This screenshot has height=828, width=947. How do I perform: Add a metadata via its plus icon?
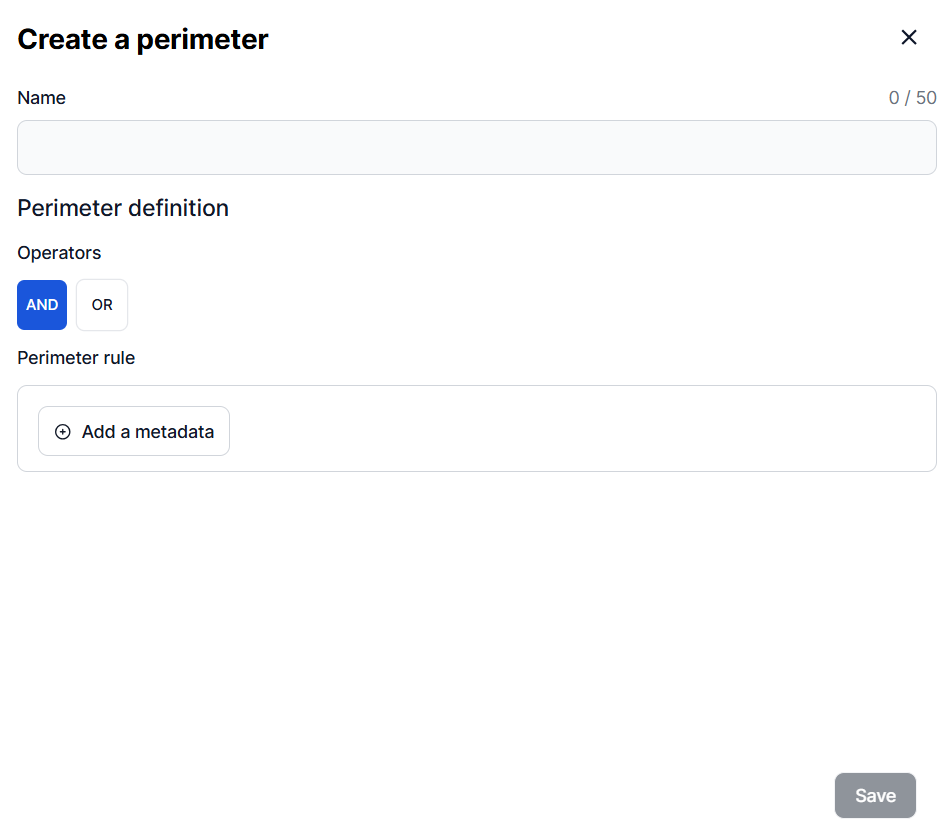(x=63, y=432)
